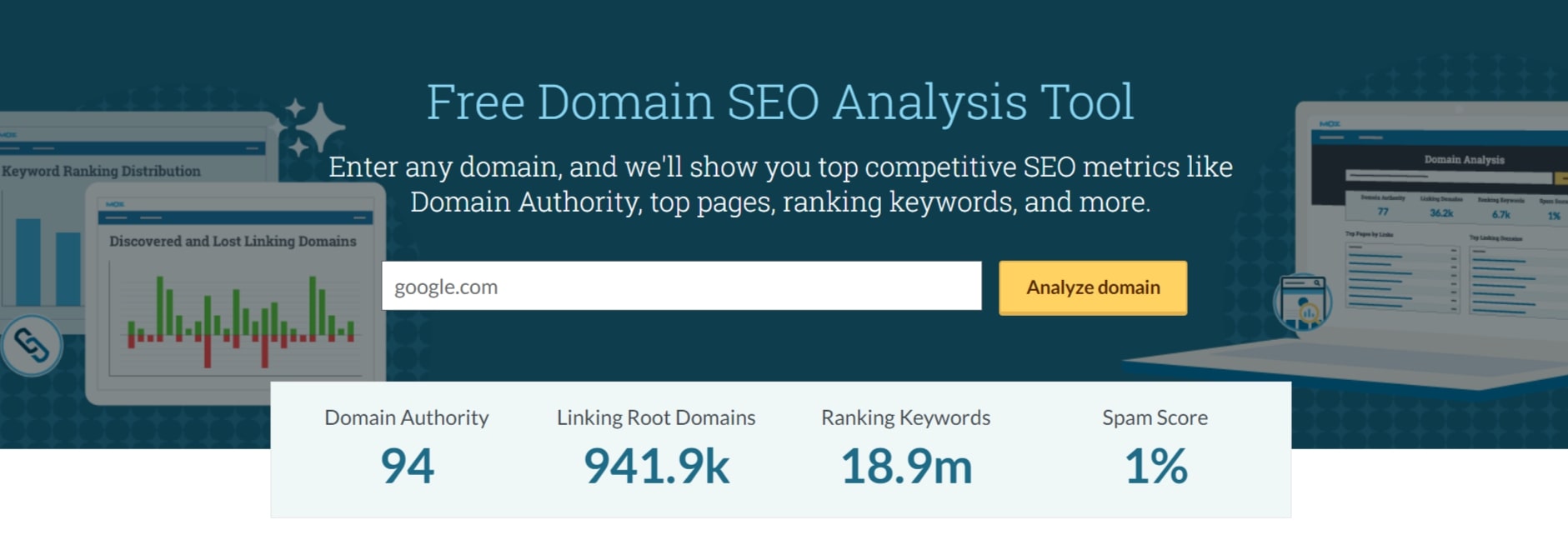Click the 18.9m ranking keywords value
This screenshot has height=555, width=1568.
click(x=906, y=466)
